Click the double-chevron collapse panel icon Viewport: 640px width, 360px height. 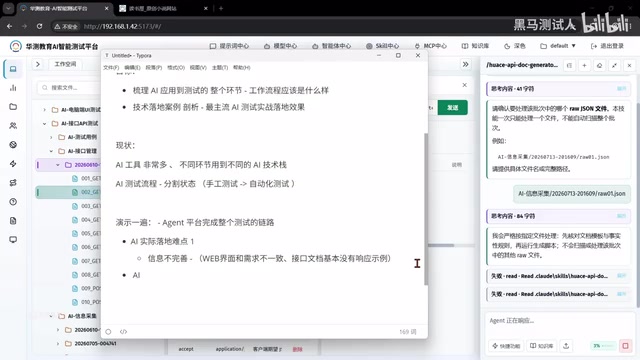point(465,64)
